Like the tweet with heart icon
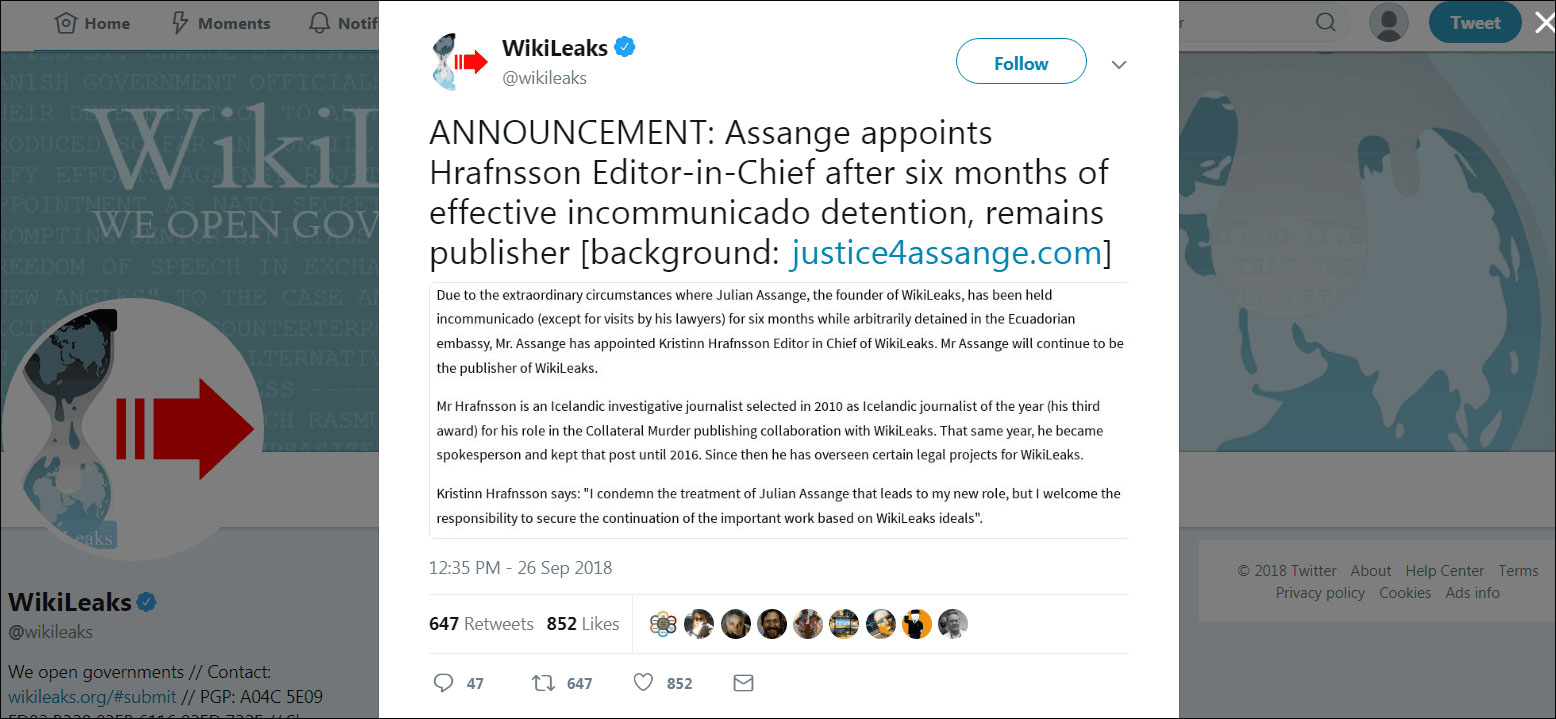This screenshot has height=719, width=1556. 644,683
